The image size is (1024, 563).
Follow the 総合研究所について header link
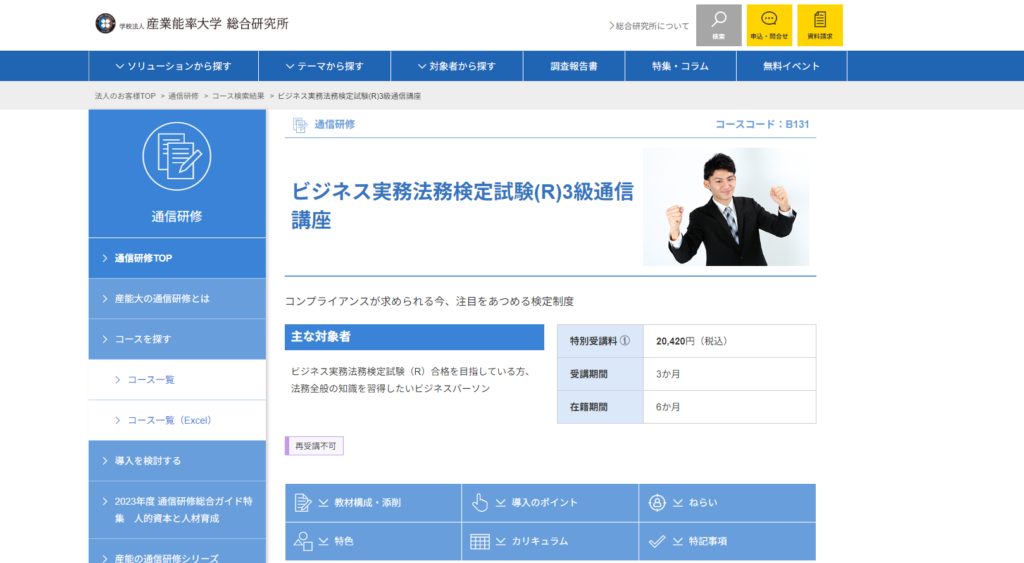pyautogui.click(x=649, y=26)
